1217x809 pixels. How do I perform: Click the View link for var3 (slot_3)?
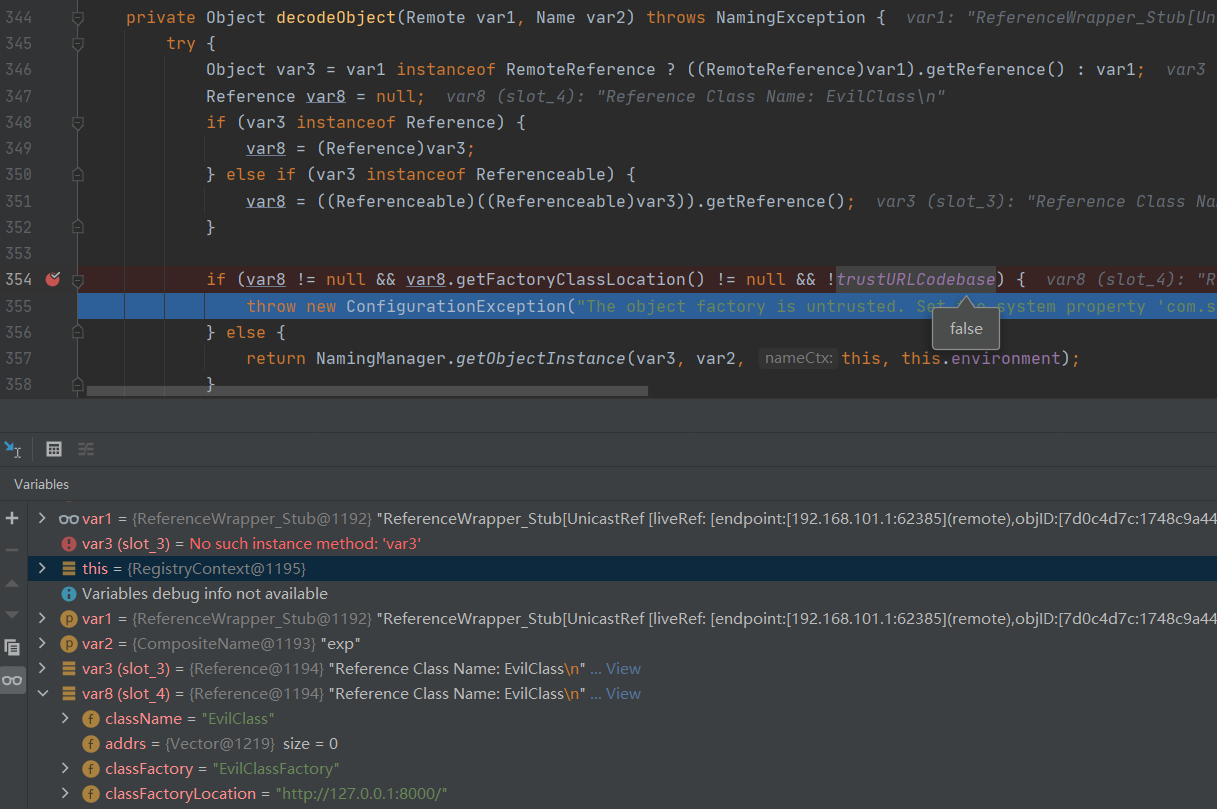point(623,669)
